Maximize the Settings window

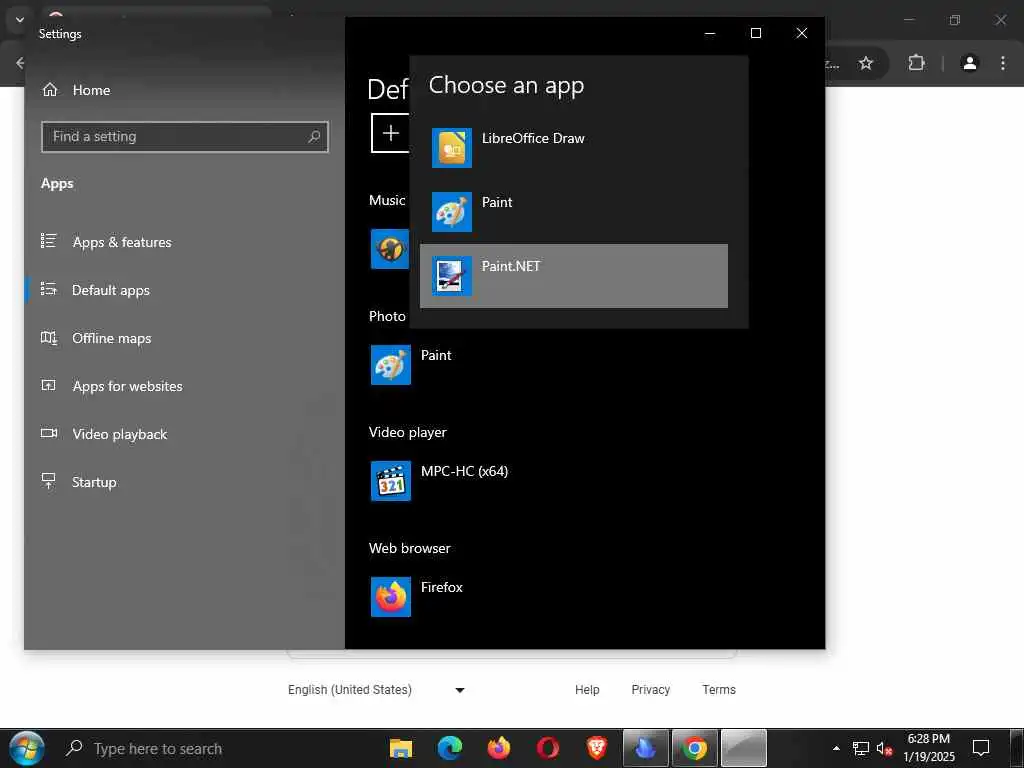point(756,33)
